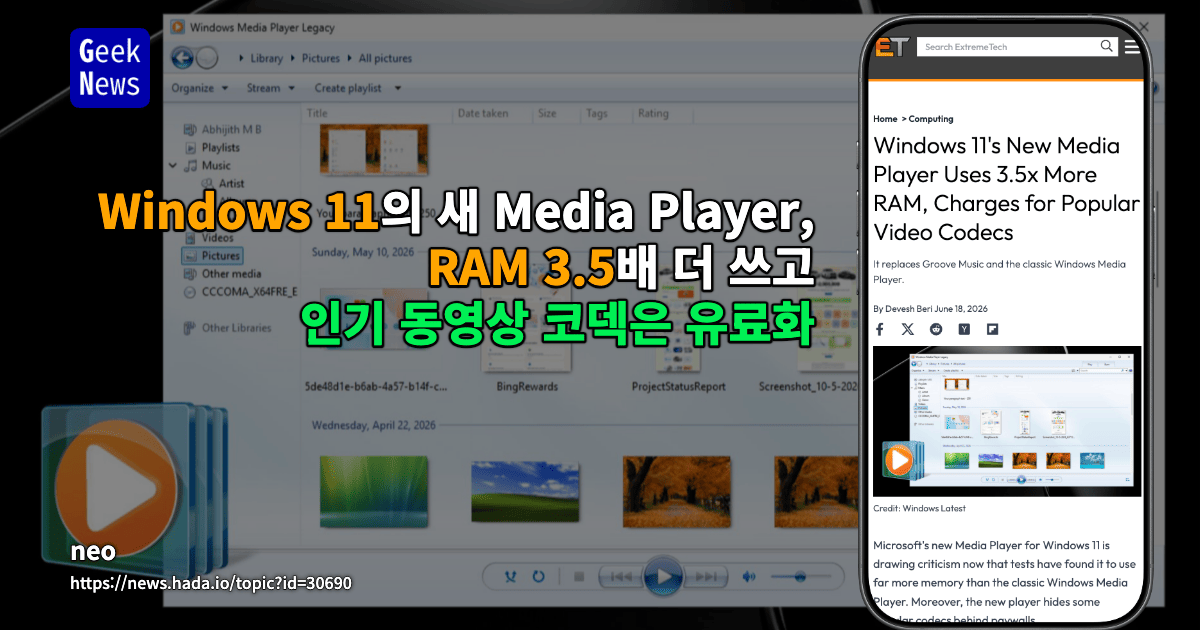Click the Windows Media Player logo
1200x630 pixels.
pyautogui.click(x=135, y=488)
